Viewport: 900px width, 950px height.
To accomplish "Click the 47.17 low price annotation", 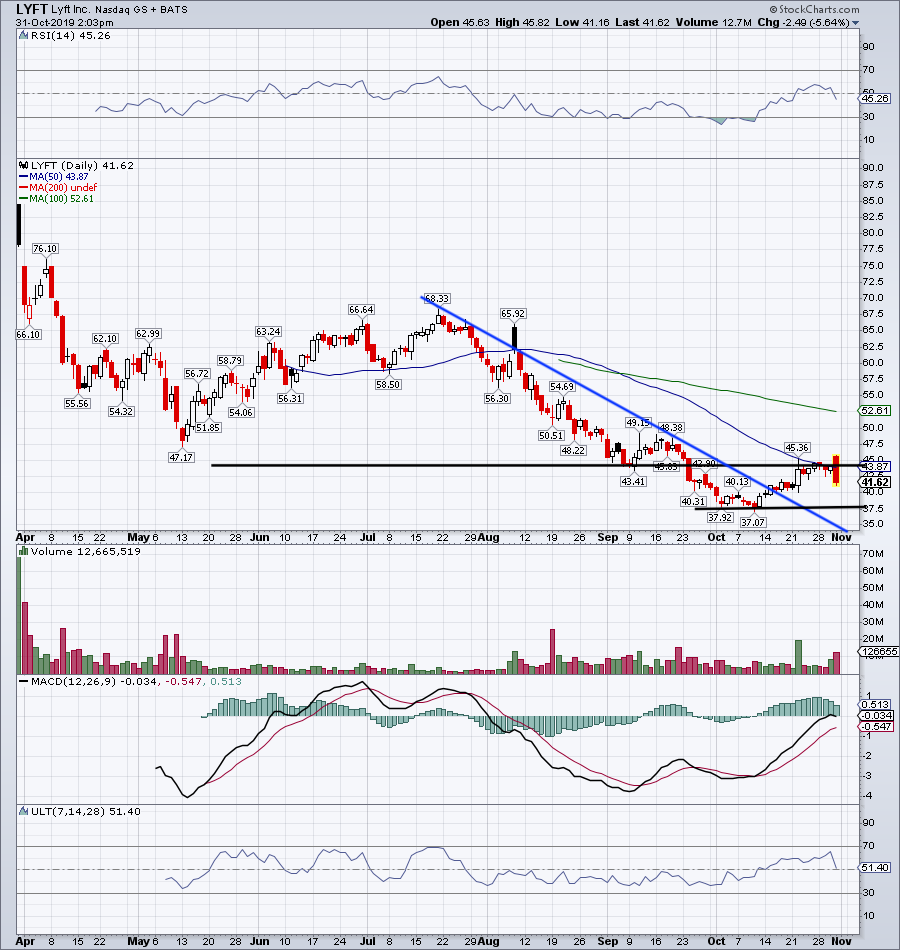I will pos(181,457).
